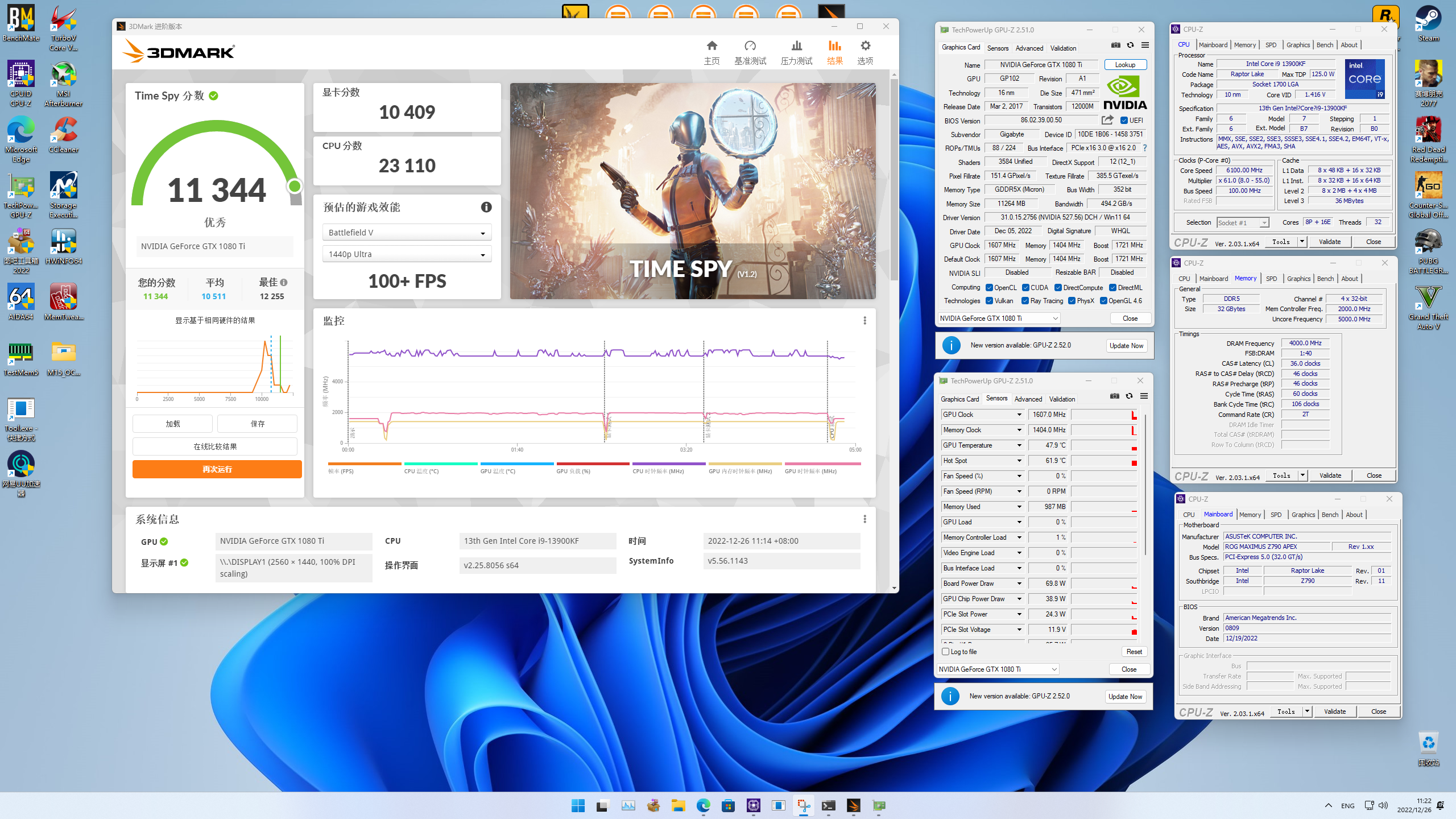Switch to Bench tab in top CPU-Z window
Screen dimensions: 1456x819
(1325, 45)
